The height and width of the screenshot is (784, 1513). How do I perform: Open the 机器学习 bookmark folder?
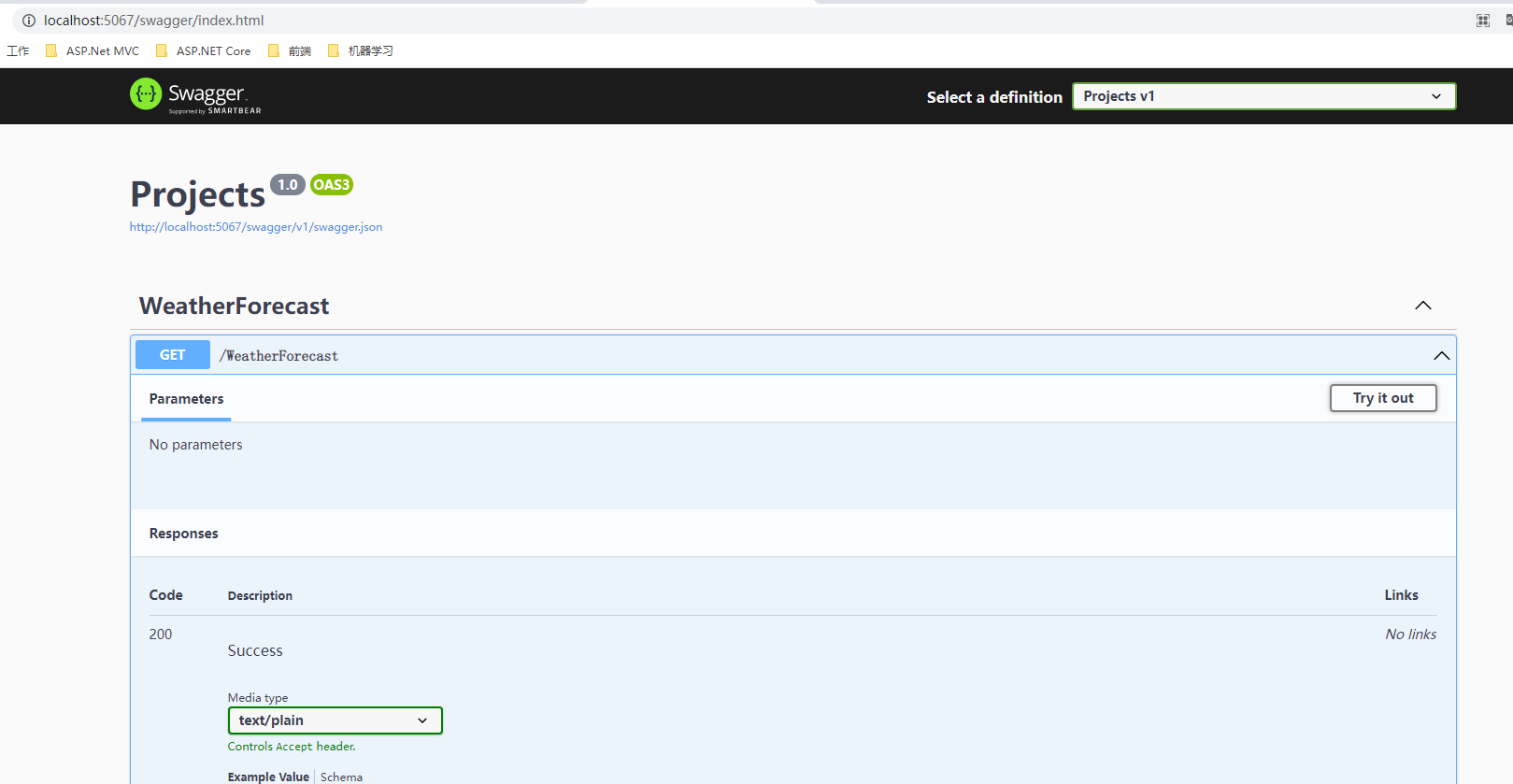[361, 51]
